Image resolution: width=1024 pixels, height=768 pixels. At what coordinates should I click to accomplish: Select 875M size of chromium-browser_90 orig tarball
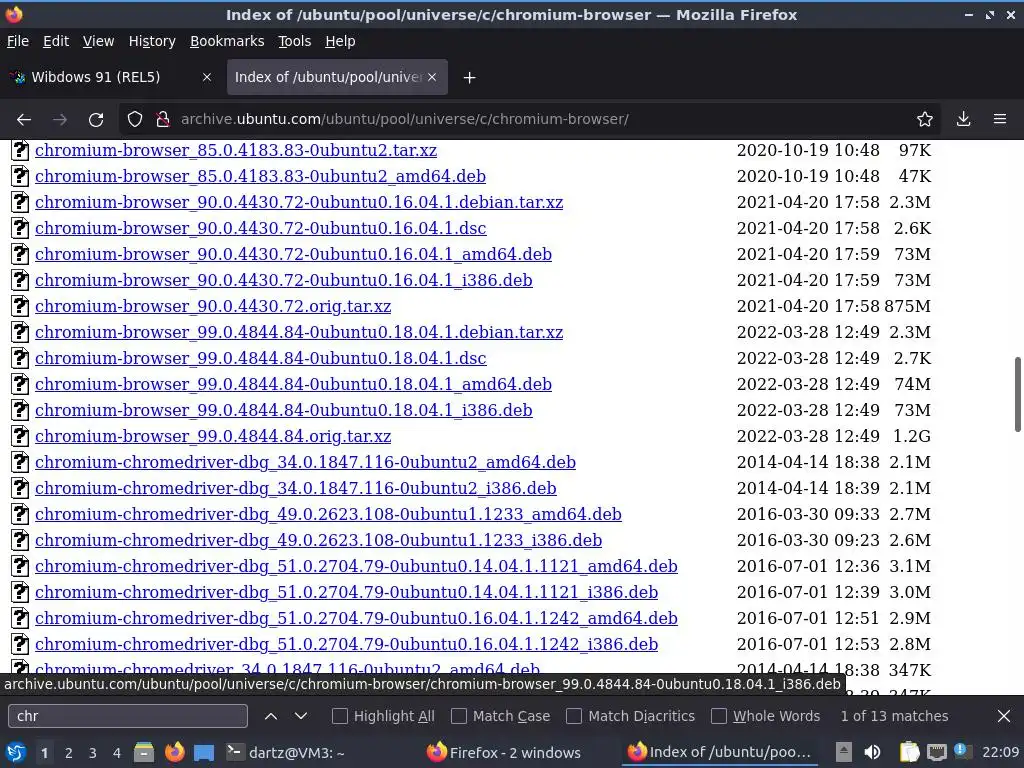tap(908, 306)
